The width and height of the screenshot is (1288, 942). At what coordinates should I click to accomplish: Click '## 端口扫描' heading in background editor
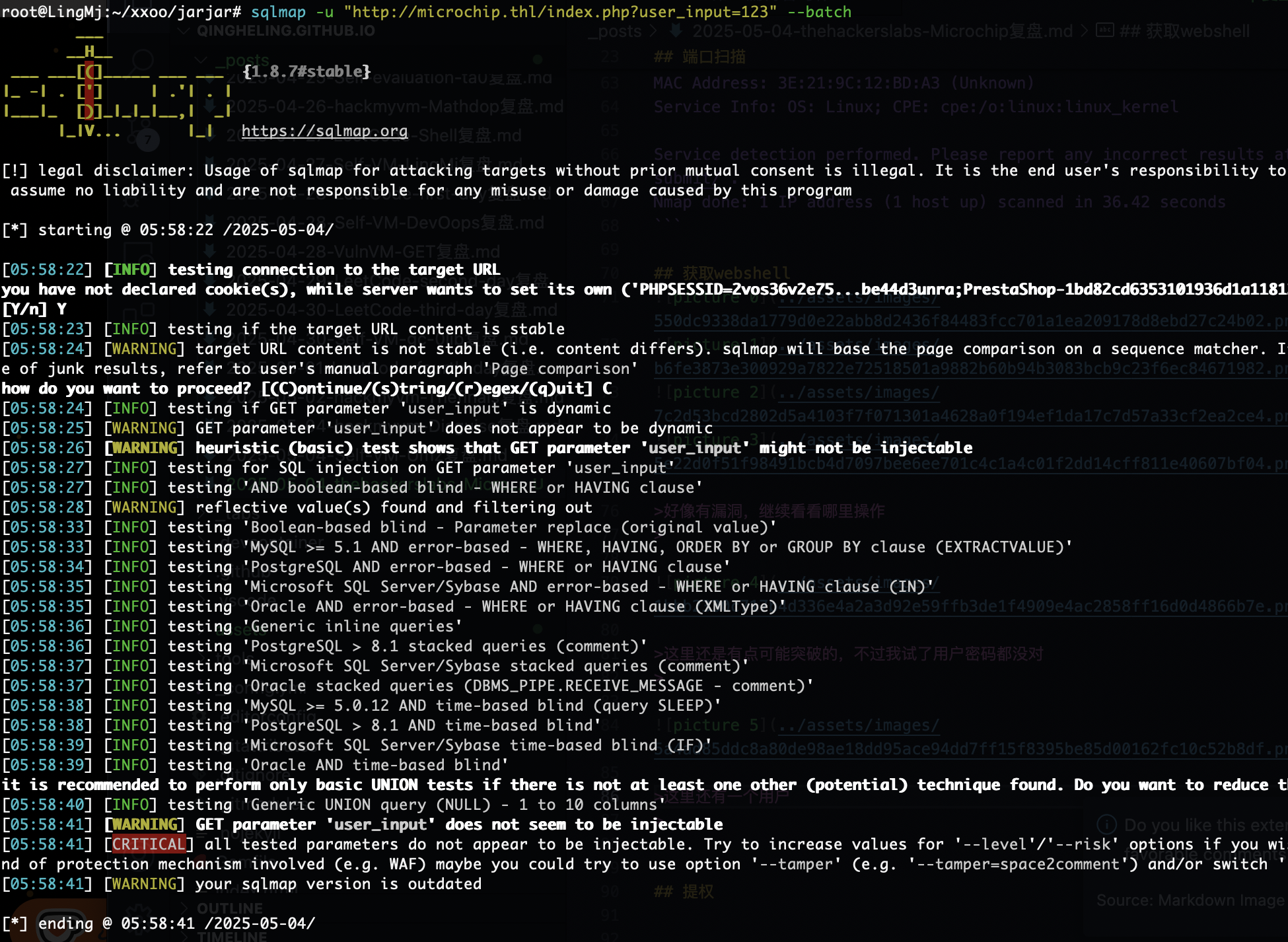(699, 57)
